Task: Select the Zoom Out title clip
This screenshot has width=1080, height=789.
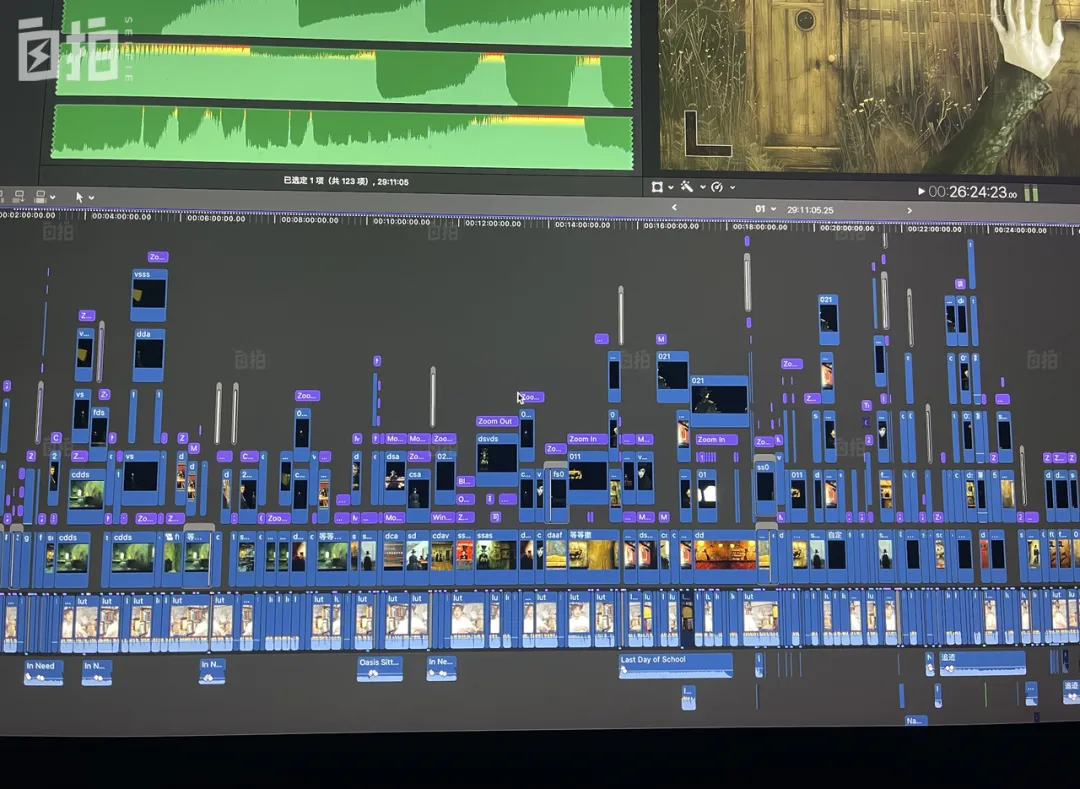Action: 496,421
